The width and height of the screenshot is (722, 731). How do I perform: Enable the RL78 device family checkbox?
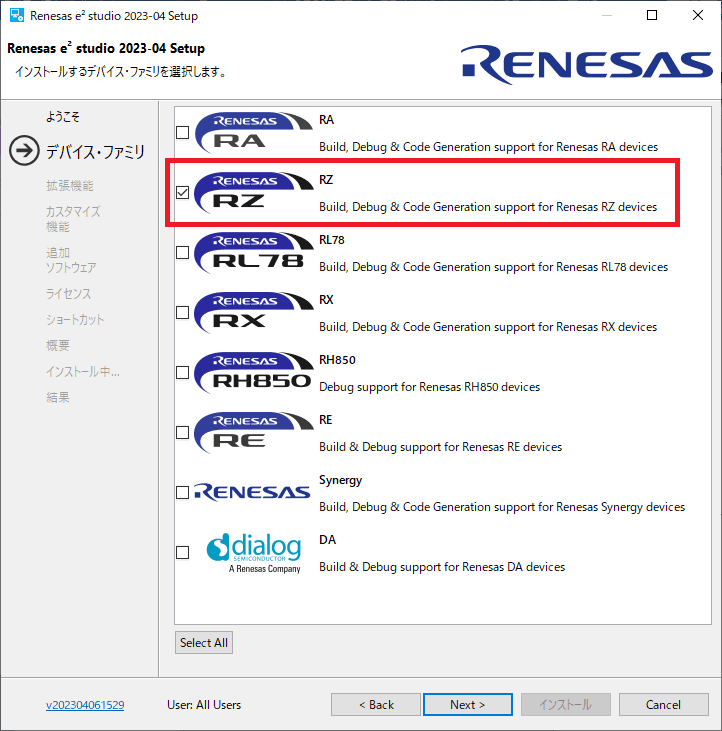(183, 253)
